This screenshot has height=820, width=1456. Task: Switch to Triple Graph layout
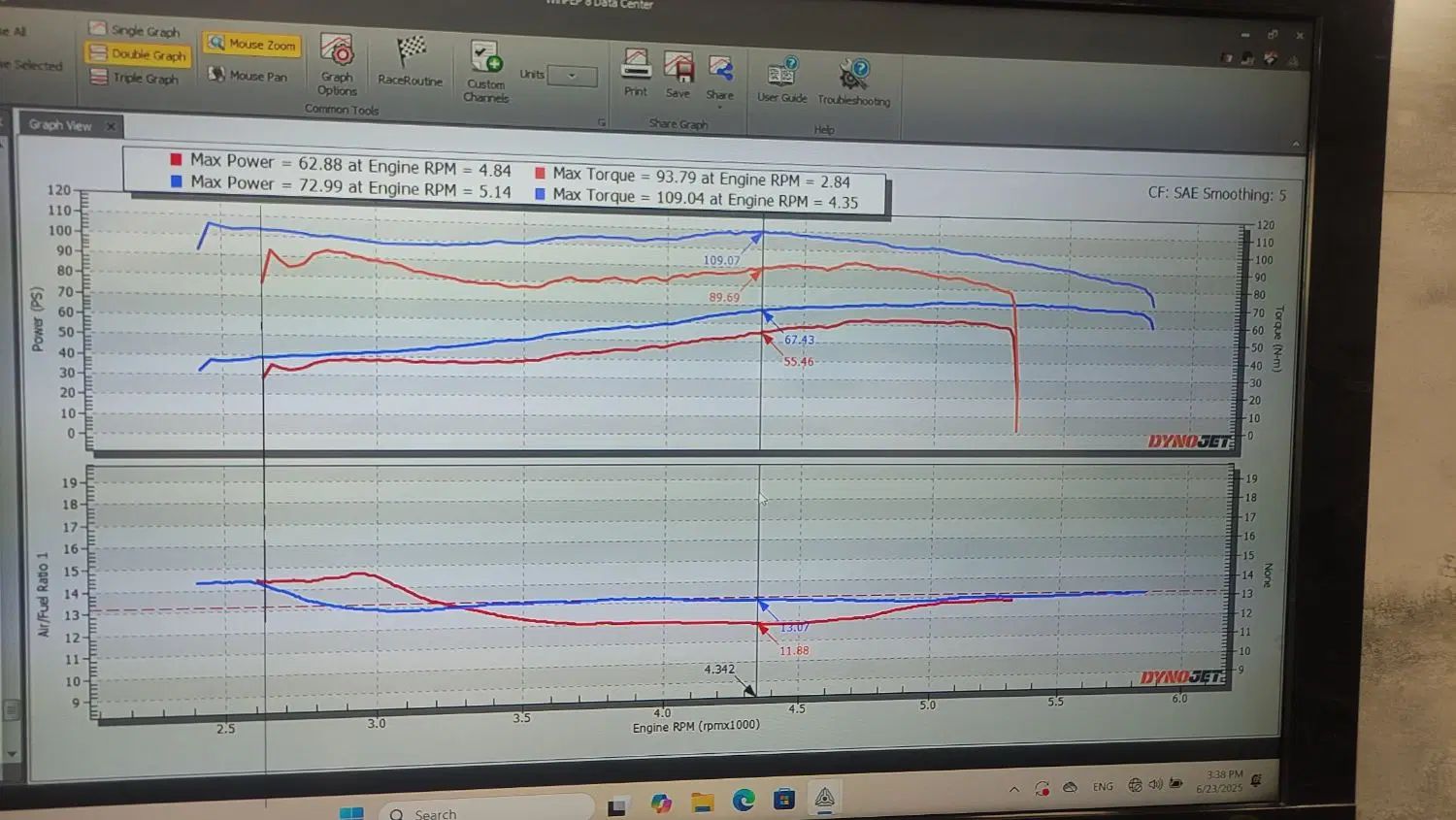tap(135, 78)
